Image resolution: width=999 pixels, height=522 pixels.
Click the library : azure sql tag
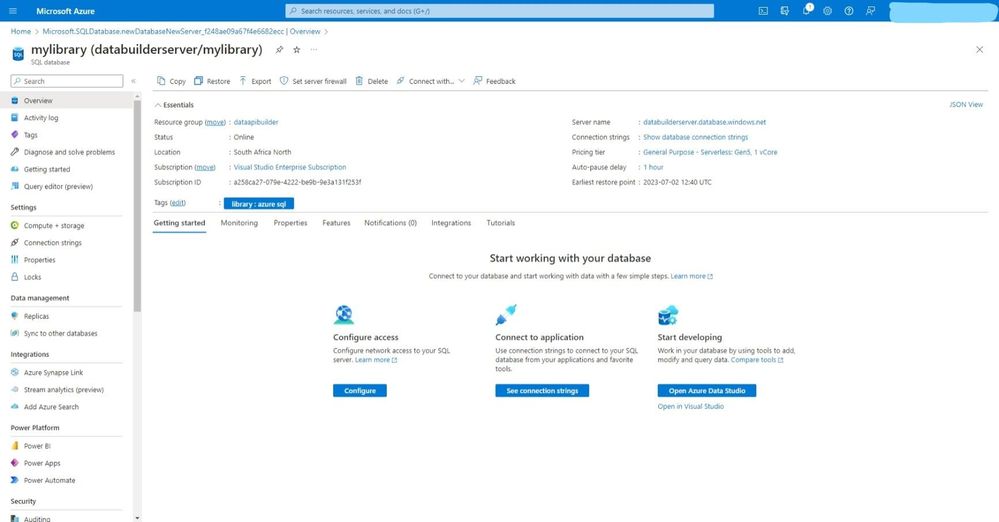pos(259,204)
